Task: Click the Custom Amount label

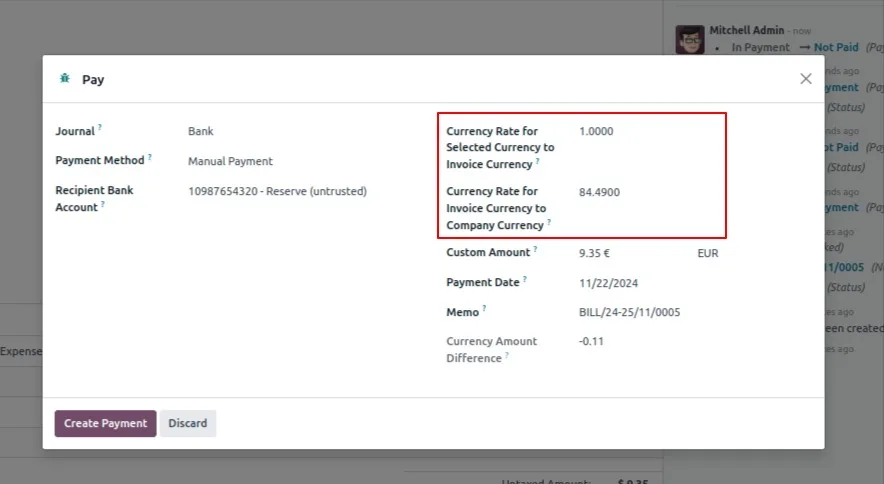Action: coord(488,252)
